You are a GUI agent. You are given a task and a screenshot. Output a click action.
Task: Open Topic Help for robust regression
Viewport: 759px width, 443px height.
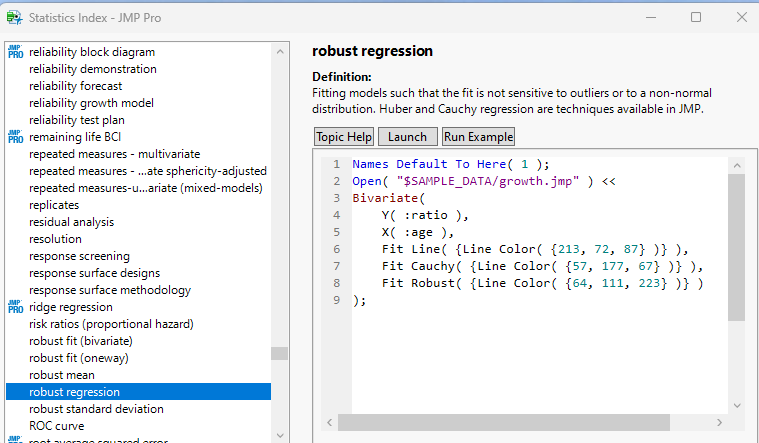[x=344, y=137]
